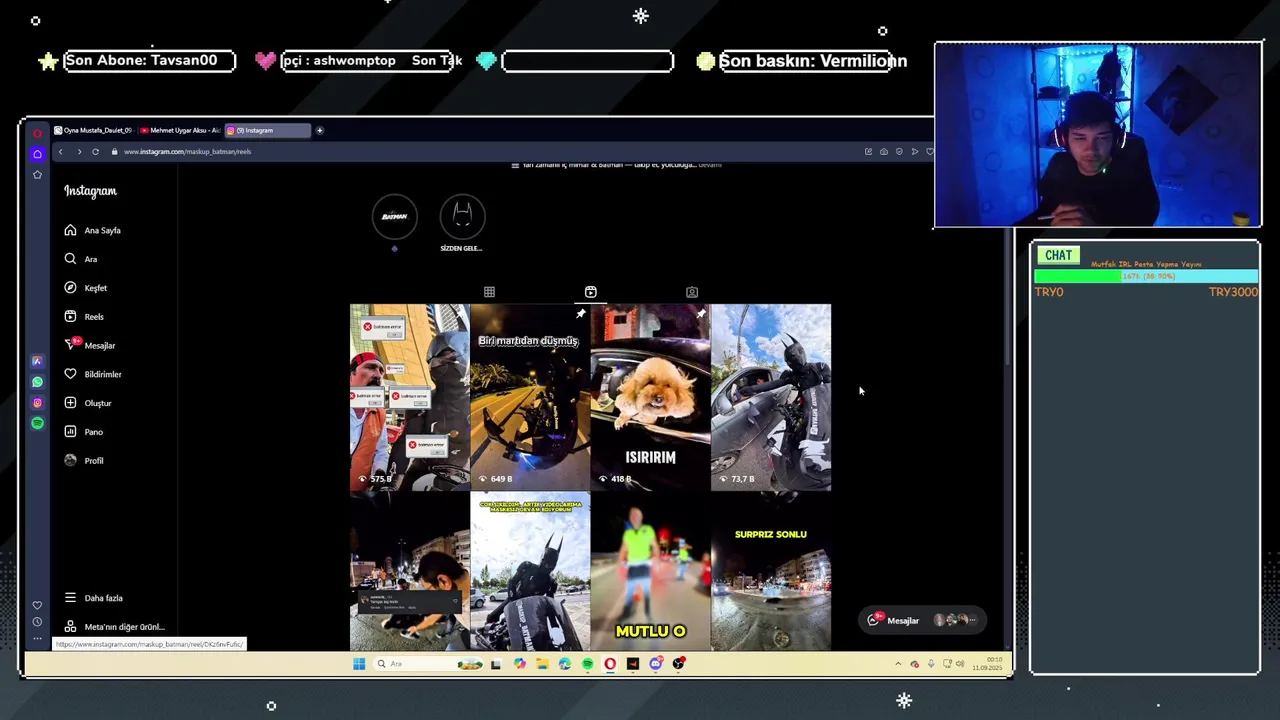Switch to the Oyna Mustafa_Daulet browser tab
Screen dimensions: 1280x720
(93, 130)
